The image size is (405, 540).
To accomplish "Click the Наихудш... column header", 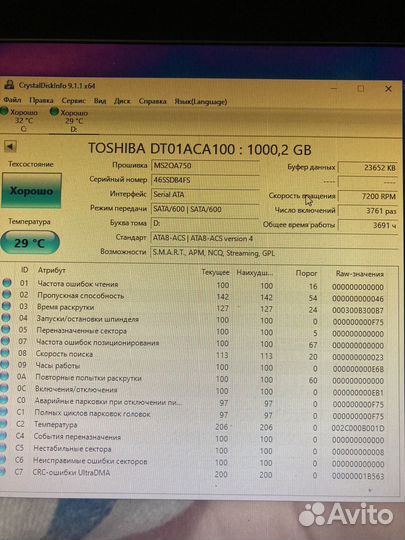I will (x=255, y=273).
